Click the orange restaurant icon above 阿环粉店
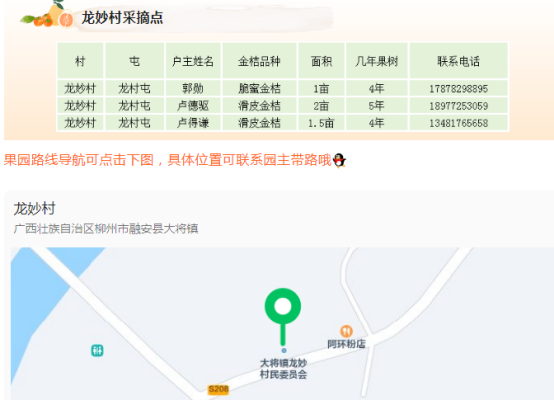 [346, 331]
